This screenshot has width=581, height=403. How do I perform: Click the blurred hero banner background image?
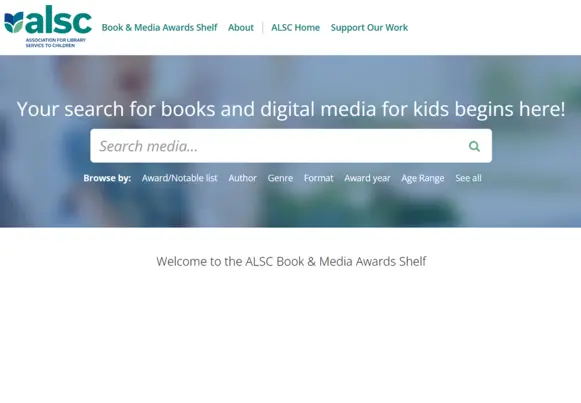tap(290, 207)
